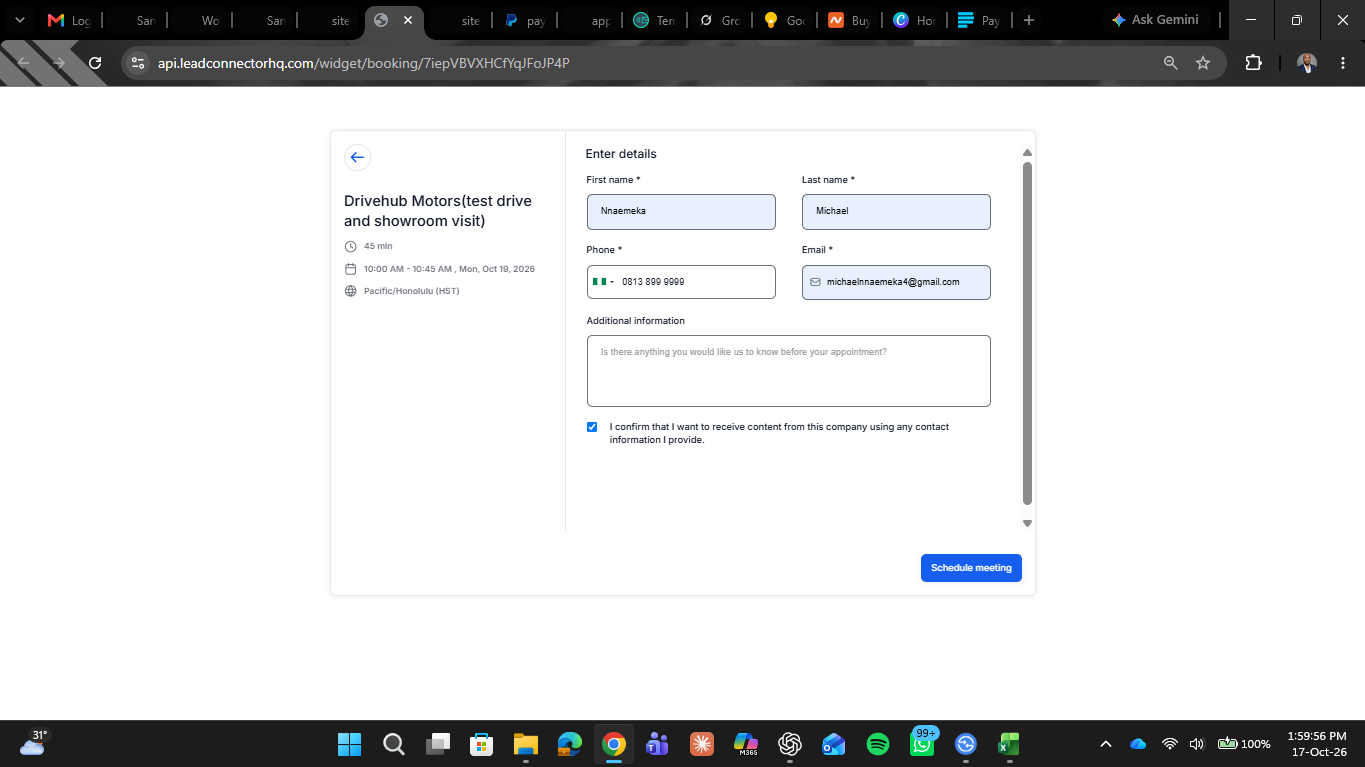Viewport: 1365px width, 767px height.
Task: Open a new tab with the plus button
Action: (x=1029, y=20)
